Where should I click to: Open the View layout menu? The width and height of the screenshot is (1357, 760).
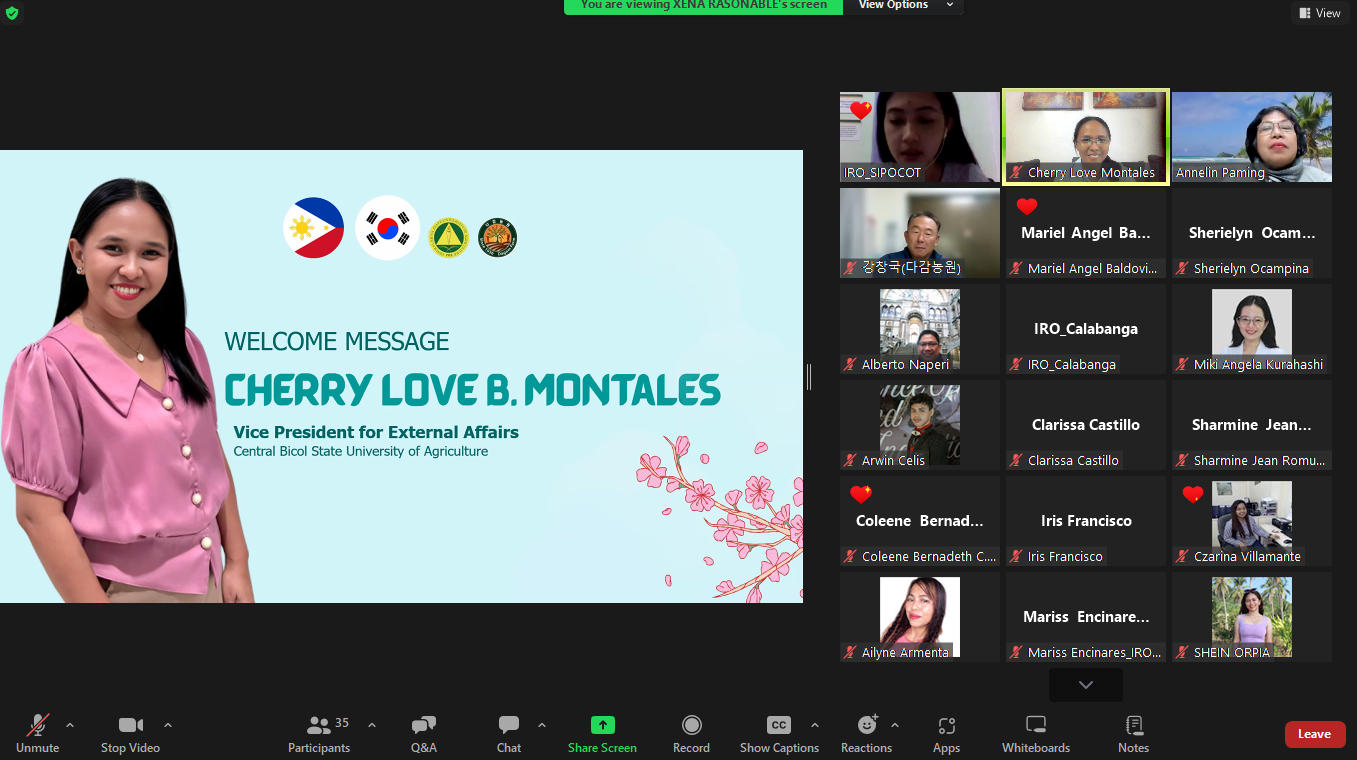point(1320,13)
